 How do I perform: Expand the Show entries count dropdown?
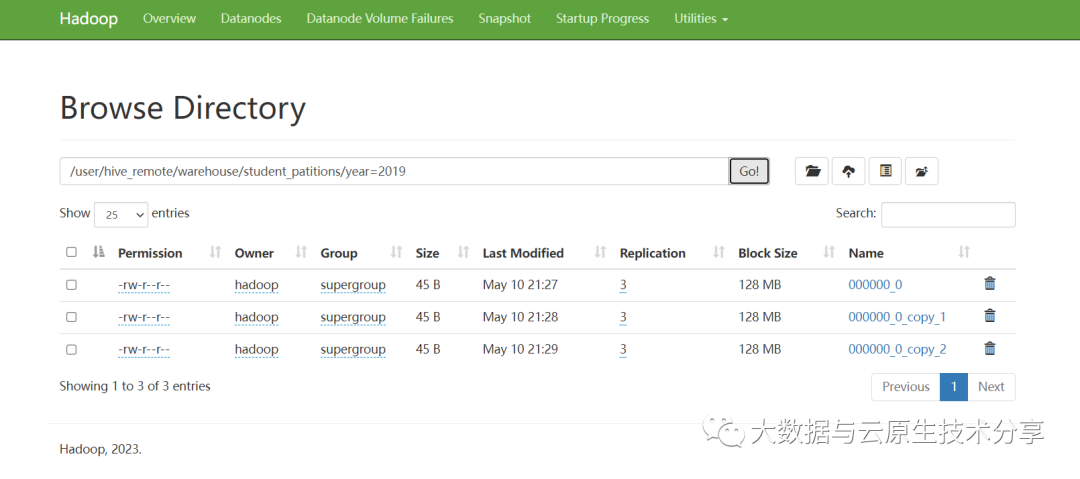coord(120,214)
